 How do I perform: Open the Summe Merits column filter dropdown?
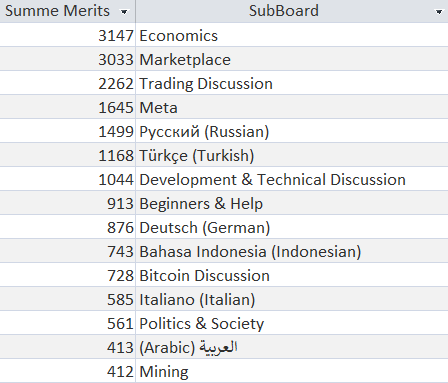(124, 12)
